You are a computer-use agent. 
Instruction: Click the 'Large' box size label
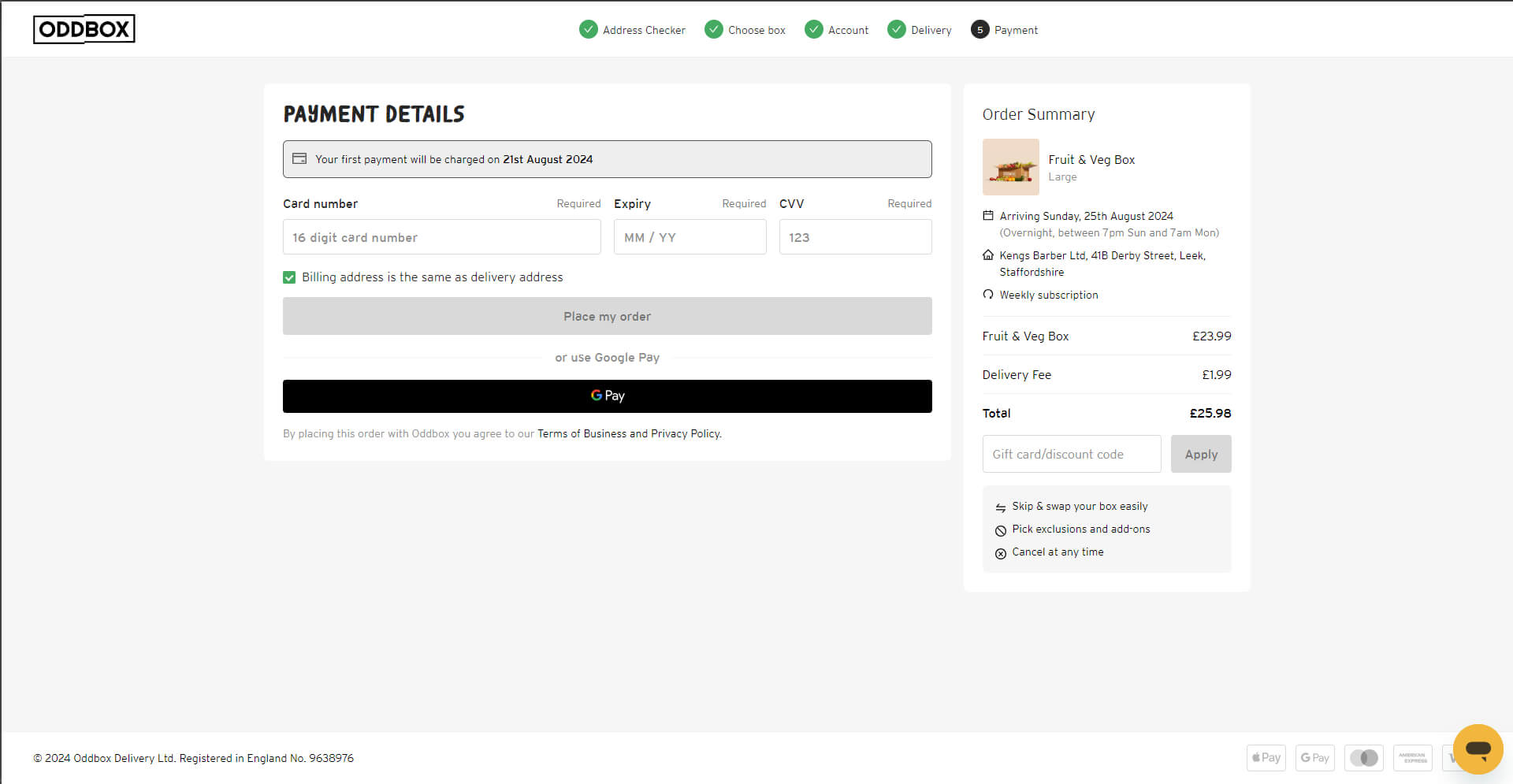coord(1062,176)
